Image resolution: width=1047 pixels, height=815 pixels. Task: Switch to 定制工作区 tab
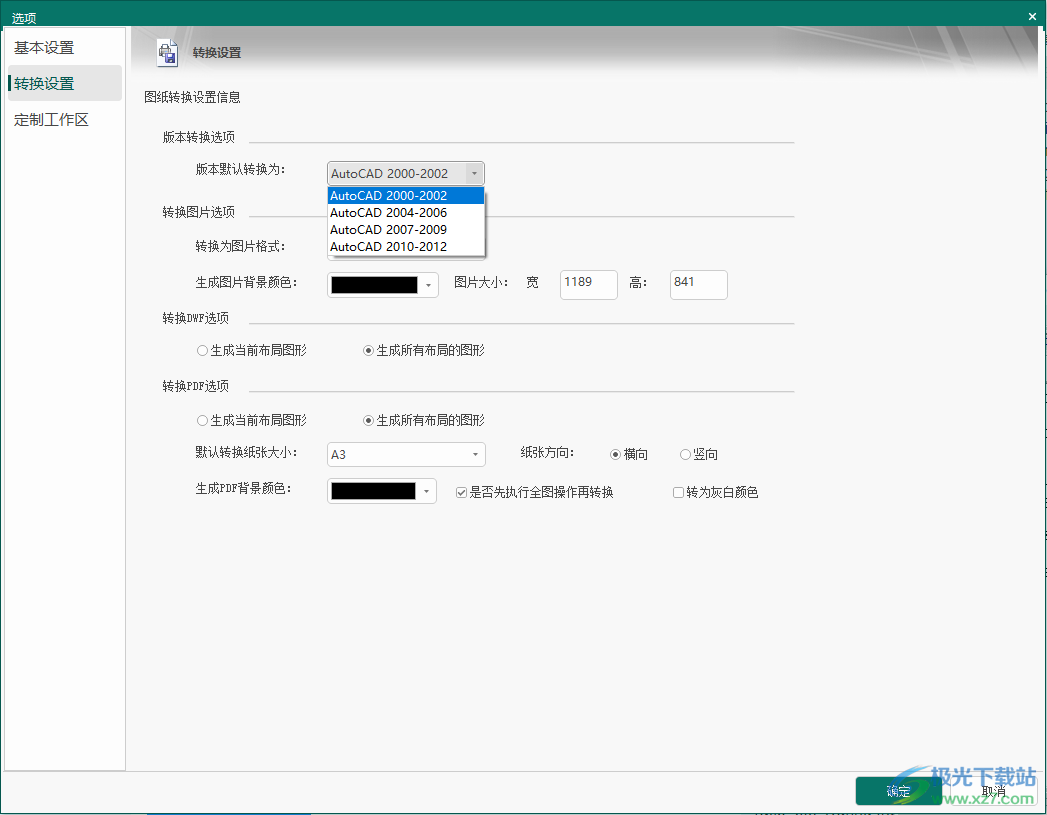[x=65, y=119]
